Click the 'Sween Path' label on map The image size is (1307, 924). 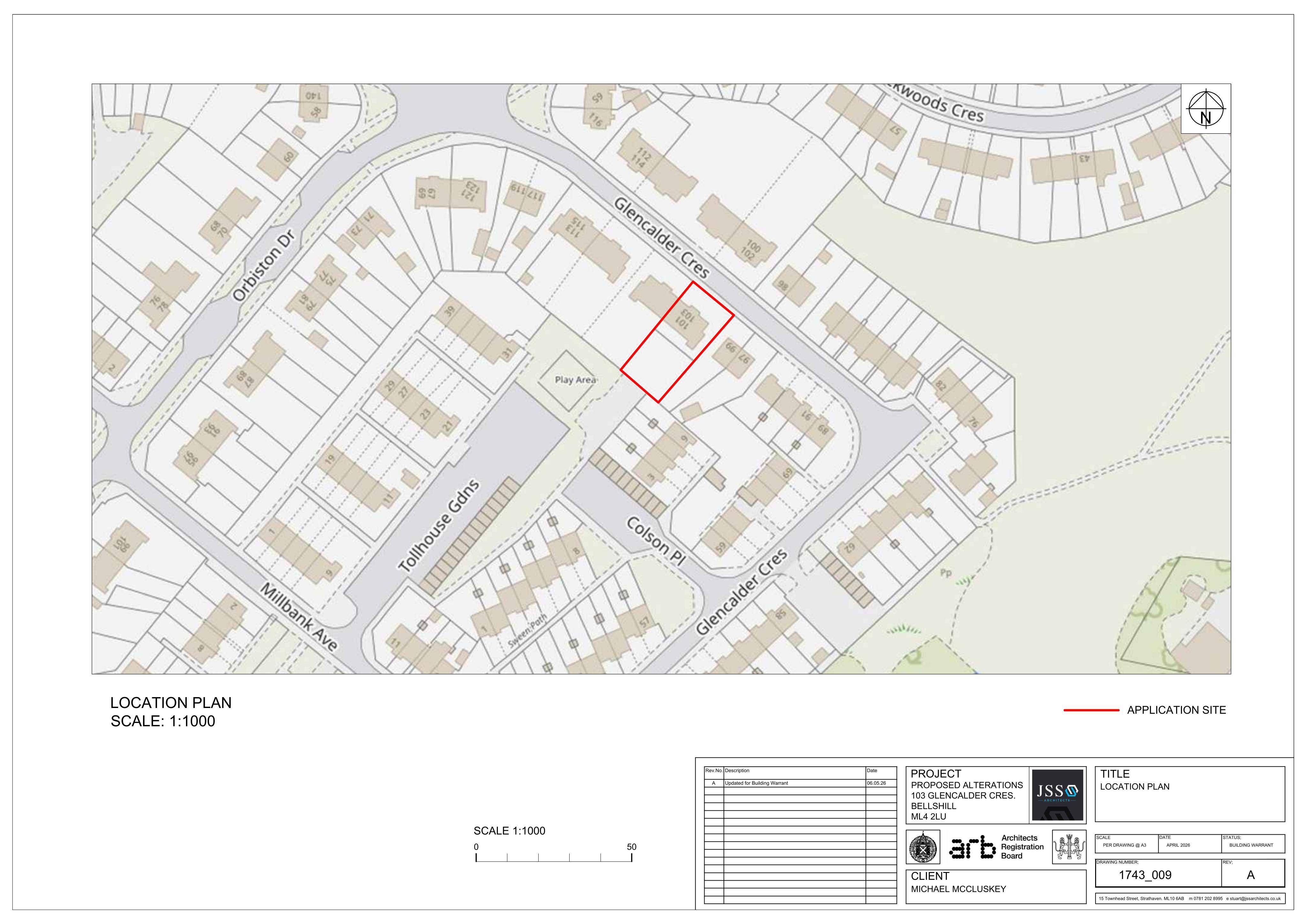527,631
